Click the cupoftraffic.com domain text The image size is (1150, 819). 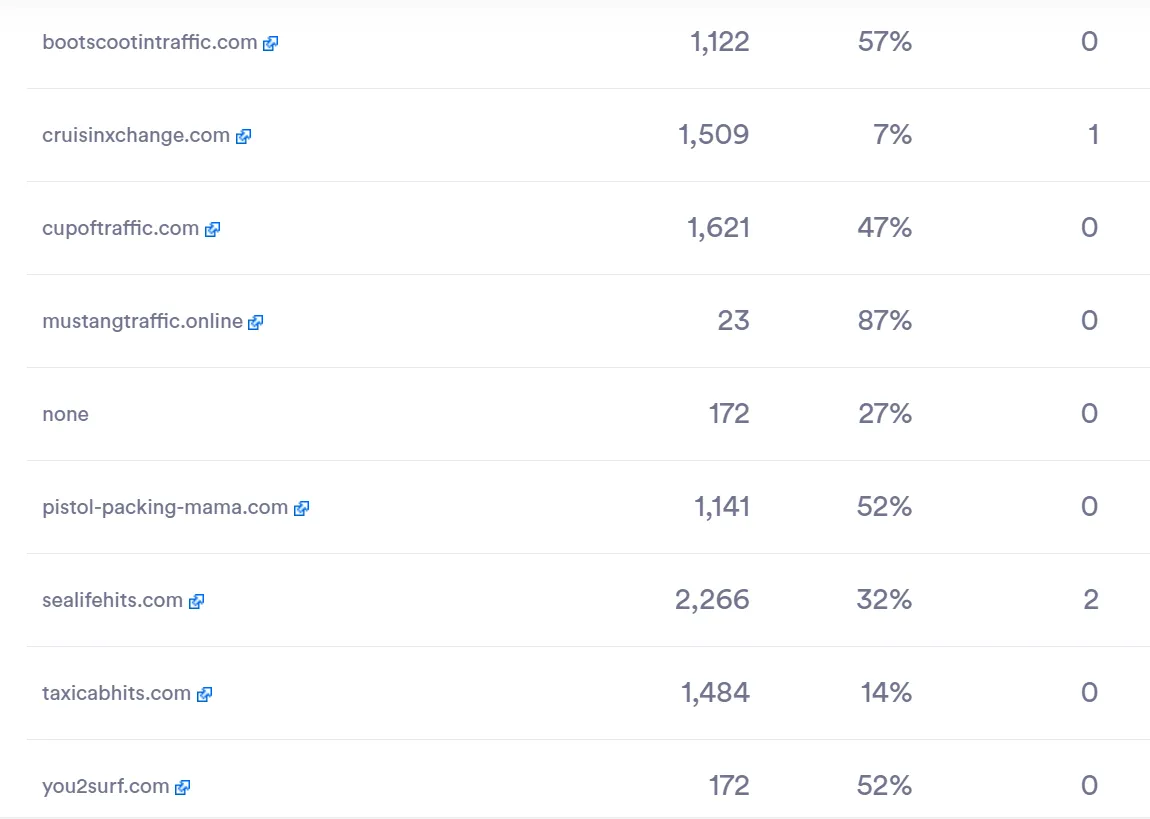tap(120, 228)
